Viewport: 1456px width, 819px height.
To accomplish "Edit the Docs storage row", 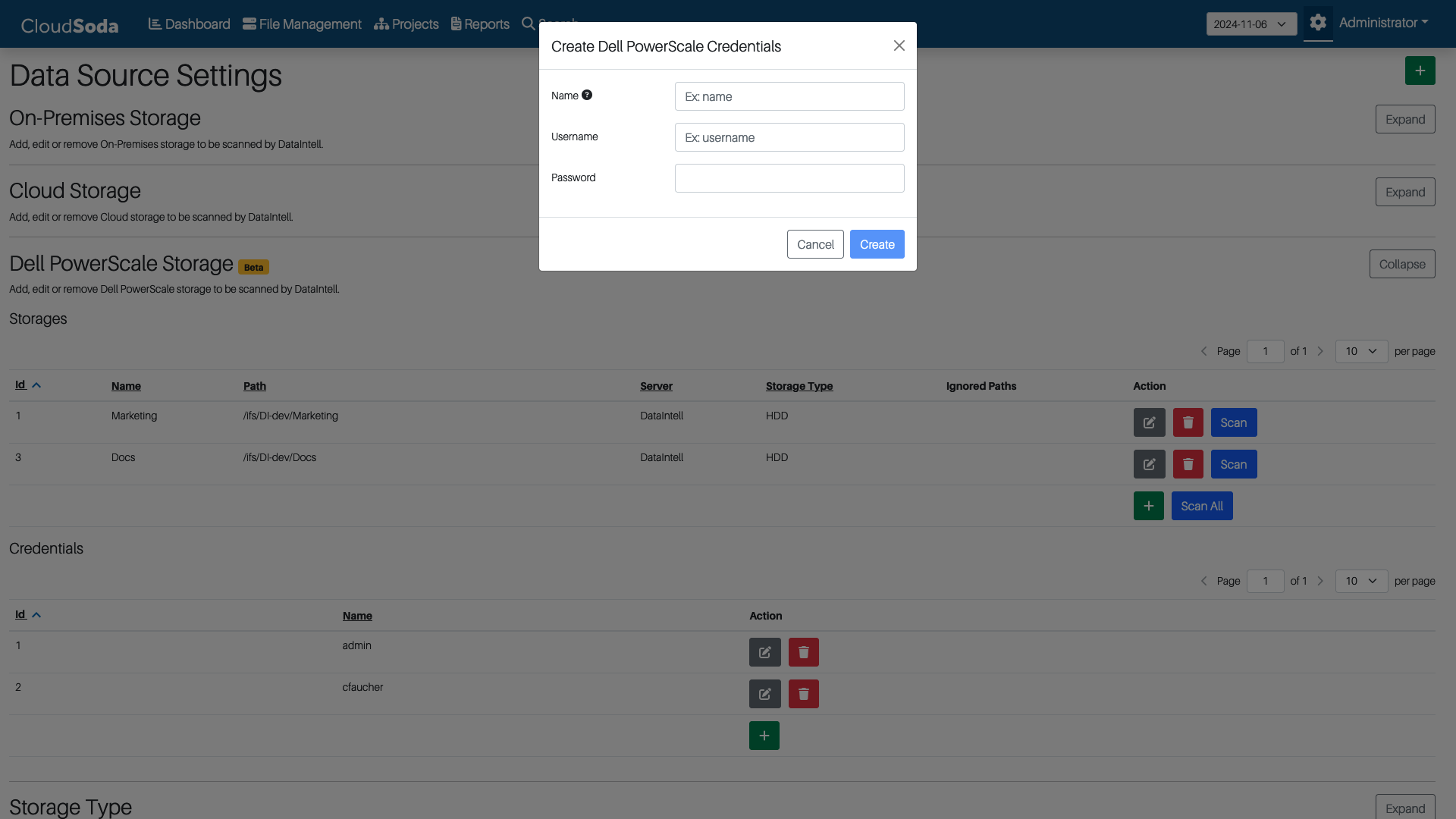I will click(x=1149, y=464).
